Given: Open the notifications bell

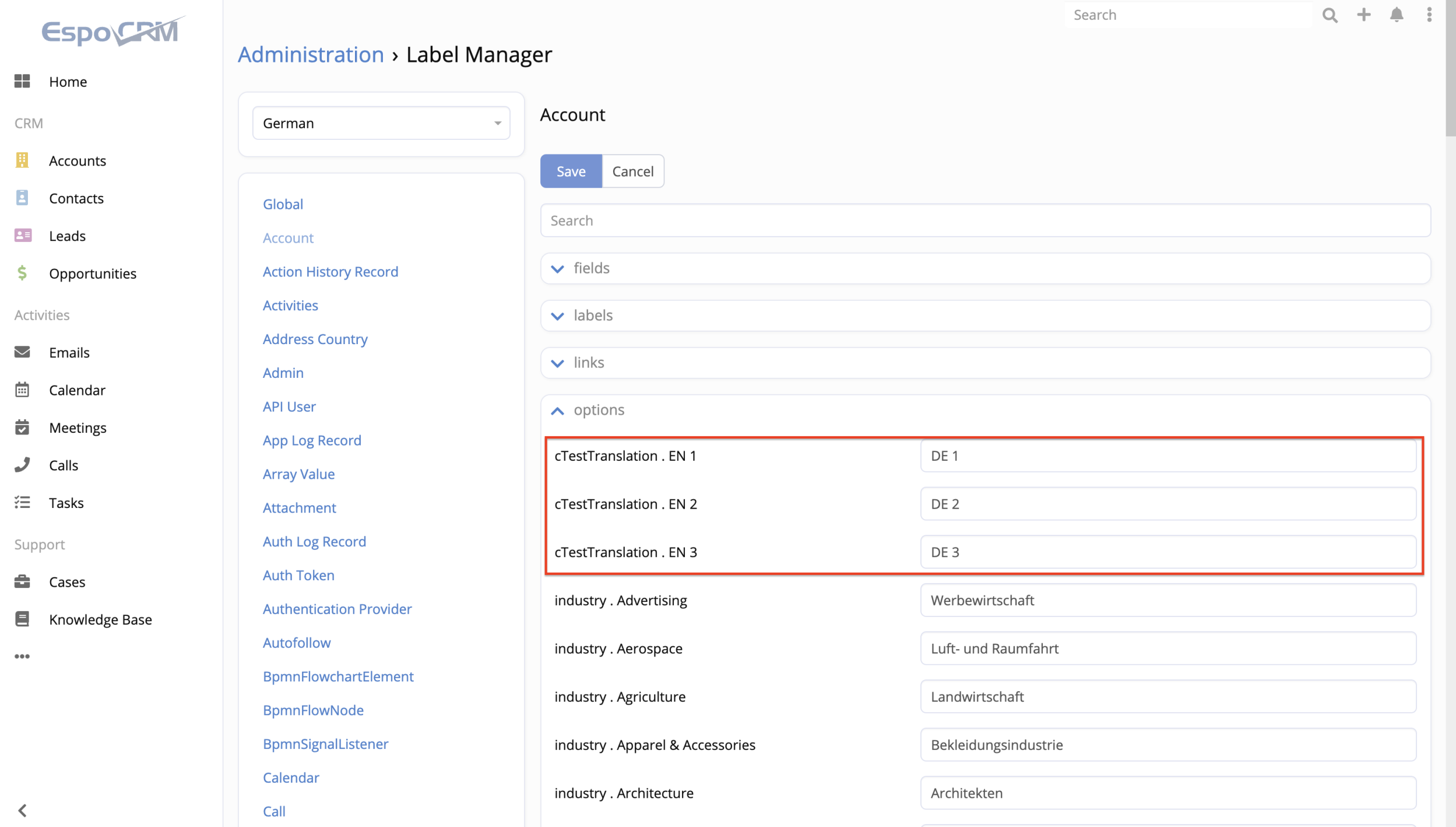Looking at the screenshot, I should pos(1397,15).
